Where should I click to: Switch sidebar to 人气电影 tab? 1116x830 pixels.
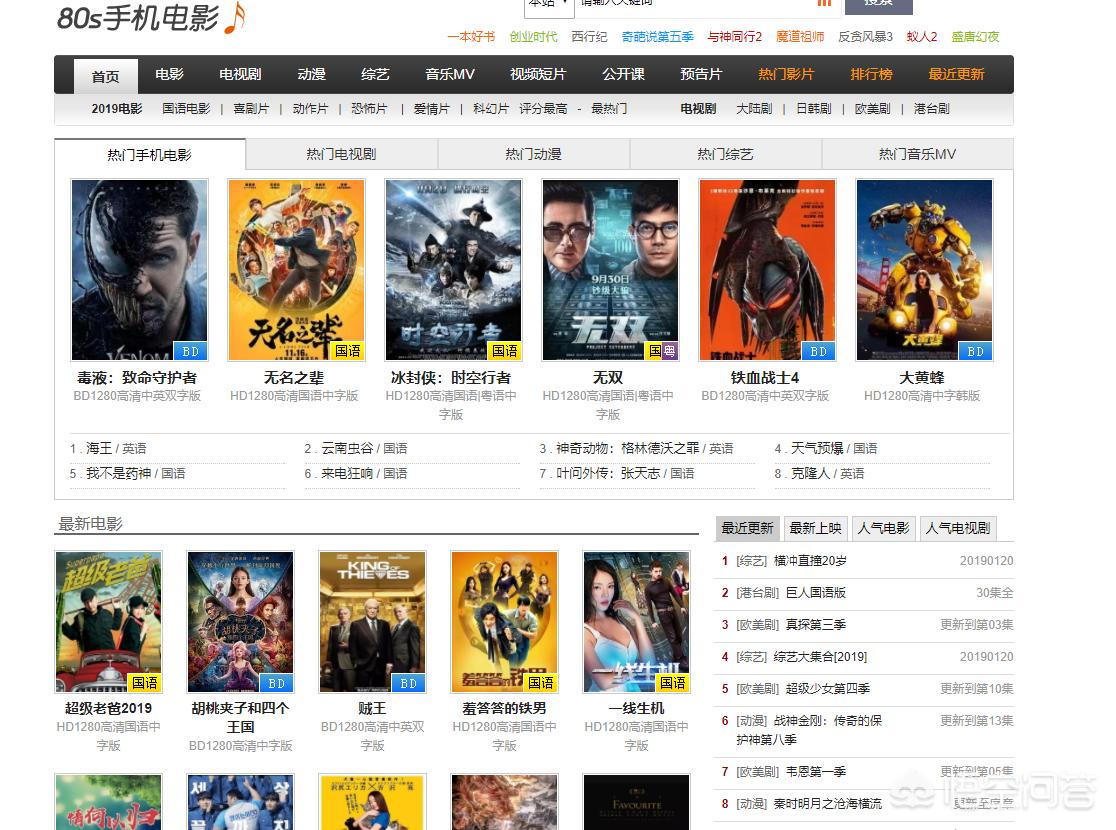click(883, 528)
